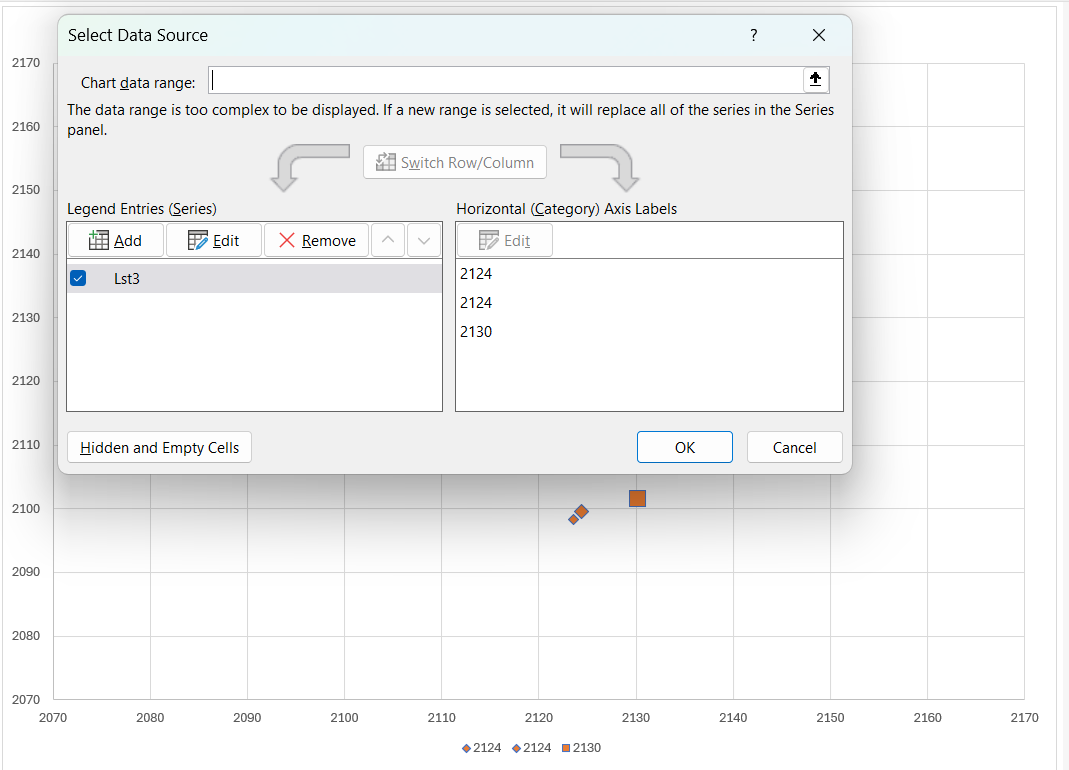This screenshot has height=770, width=1069.
Task: Click the 2170 vertical axis label
Action: click(x=26, y=63)
